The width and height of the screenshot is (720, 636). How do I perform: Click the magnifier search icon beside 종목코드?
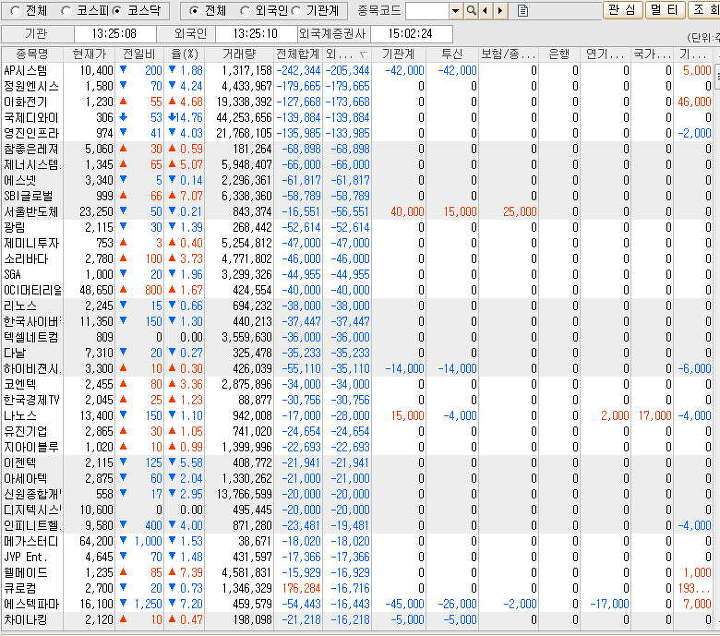pyautogui.click(x=471, y=11)
